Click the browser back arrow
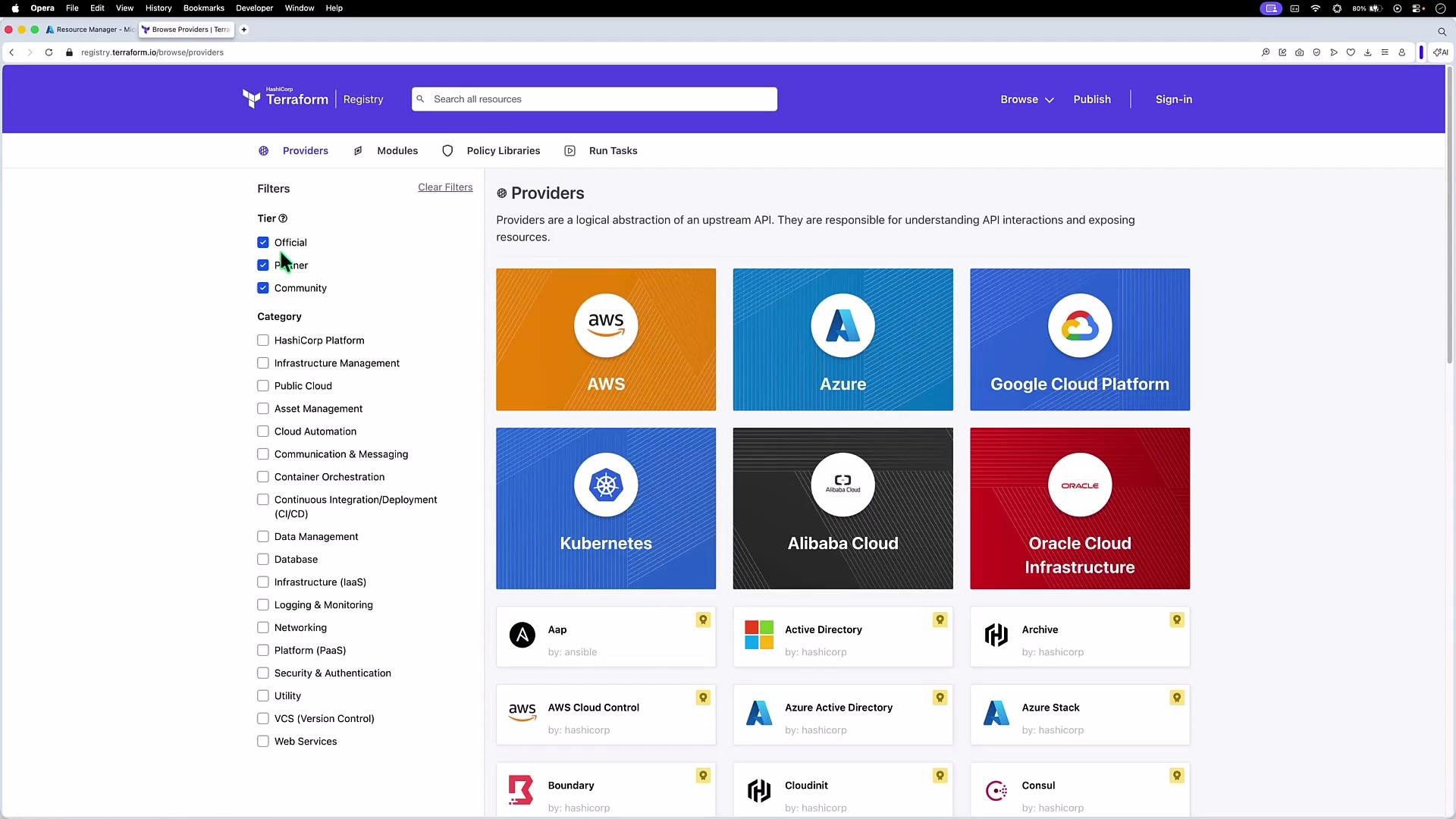 pos(11,52)
